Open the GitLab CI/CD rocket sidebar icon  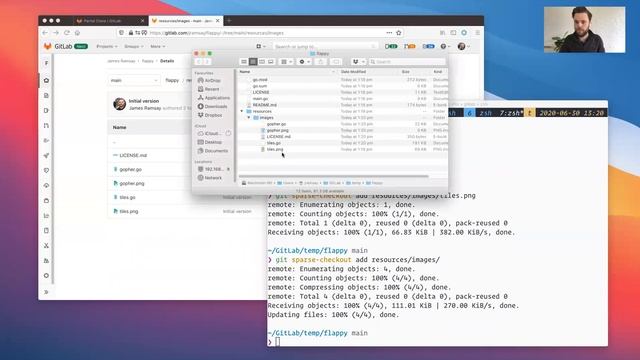pyautogui.click(x=46, y=156)
